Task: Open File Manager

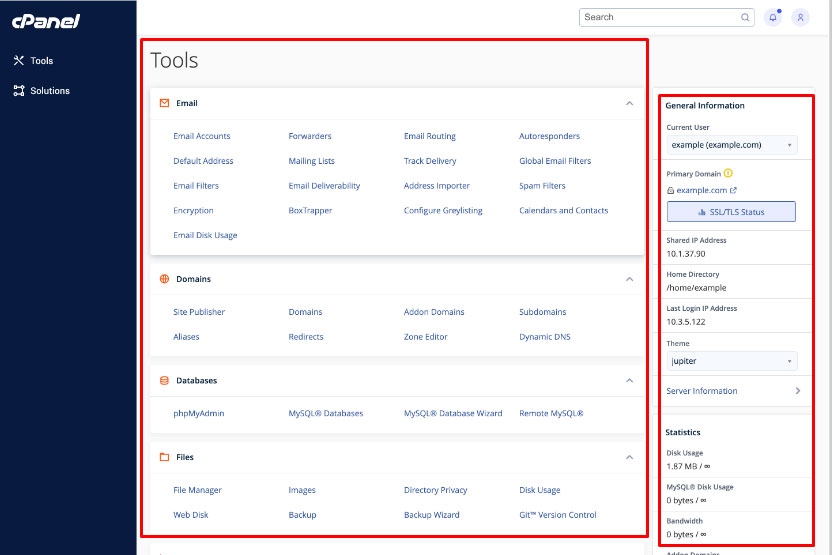Action: tap(197, 490)
